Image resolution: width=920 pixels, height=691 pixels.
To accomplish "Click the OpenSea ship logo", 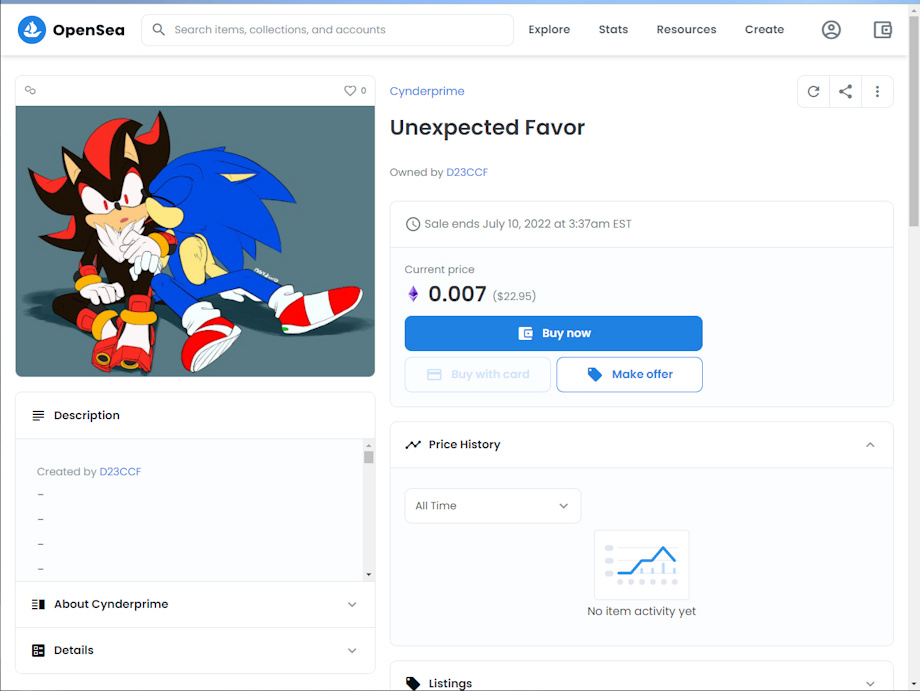I will (x=32, y=30).
